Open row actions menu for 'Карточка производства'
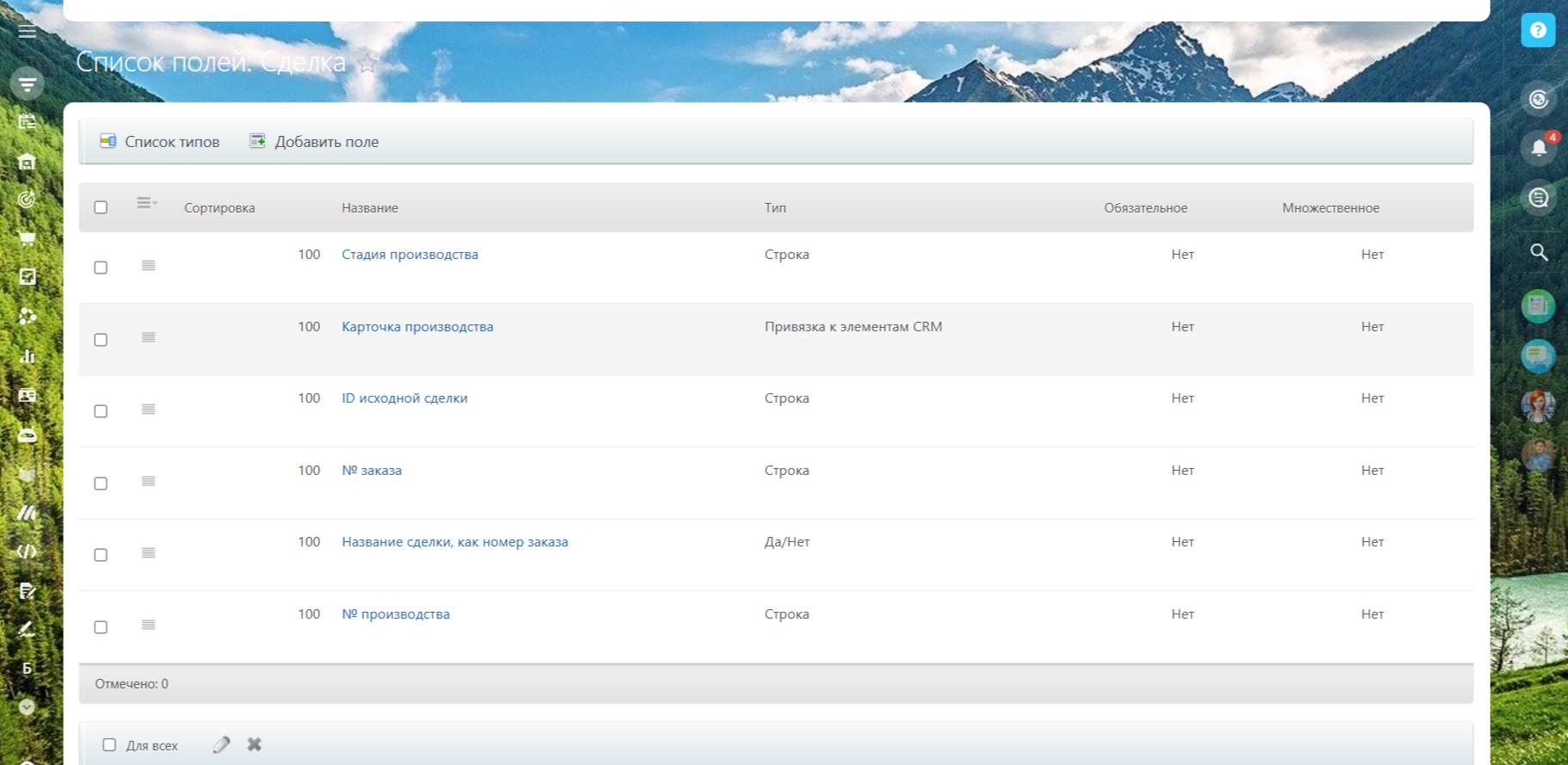The image size is (1568, 765). (149, 337)
